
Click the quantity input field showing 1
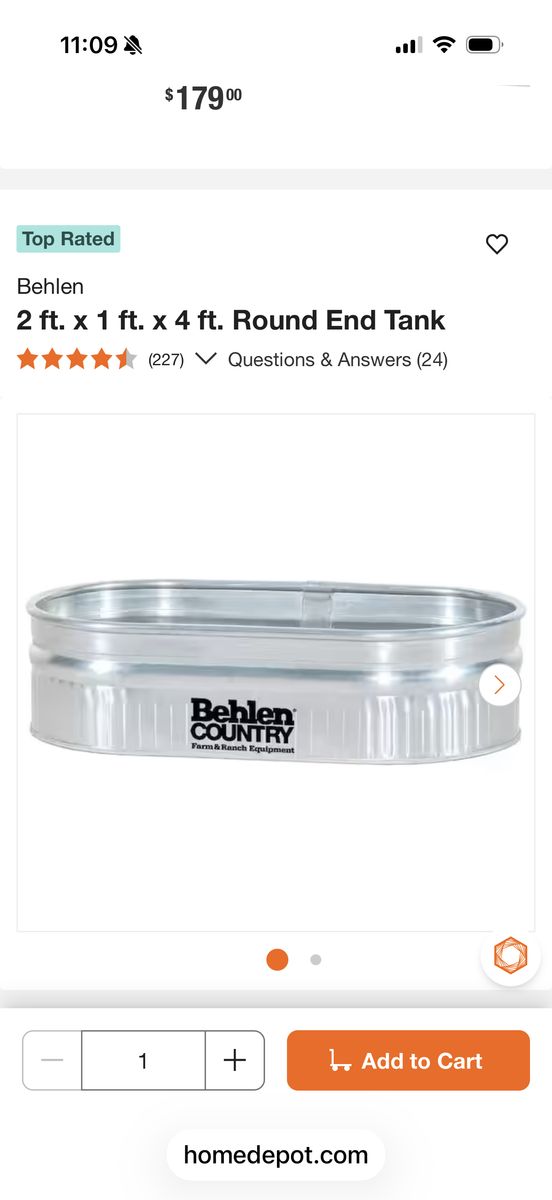pyautogui.click(x=143, y=1060)
